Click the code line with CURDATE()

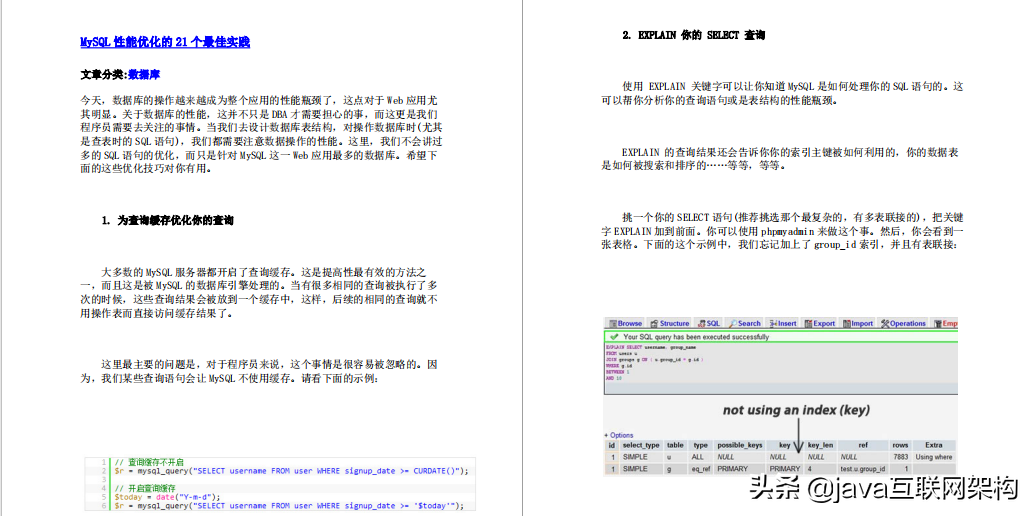pos(291,470)
